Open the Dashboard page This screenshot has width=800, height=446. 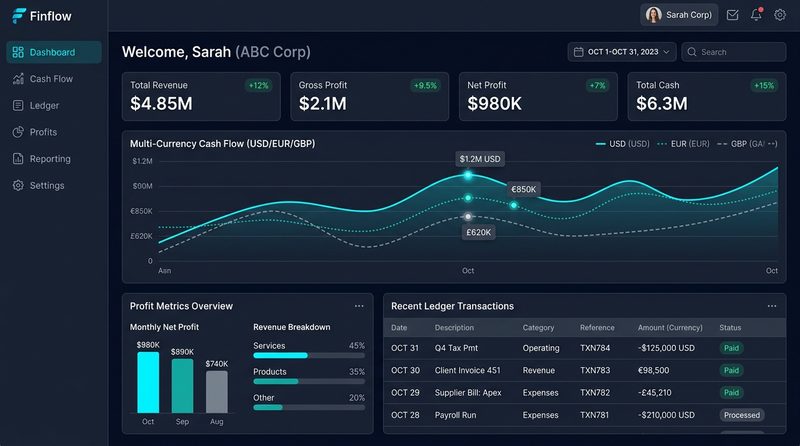coord(54,52)
